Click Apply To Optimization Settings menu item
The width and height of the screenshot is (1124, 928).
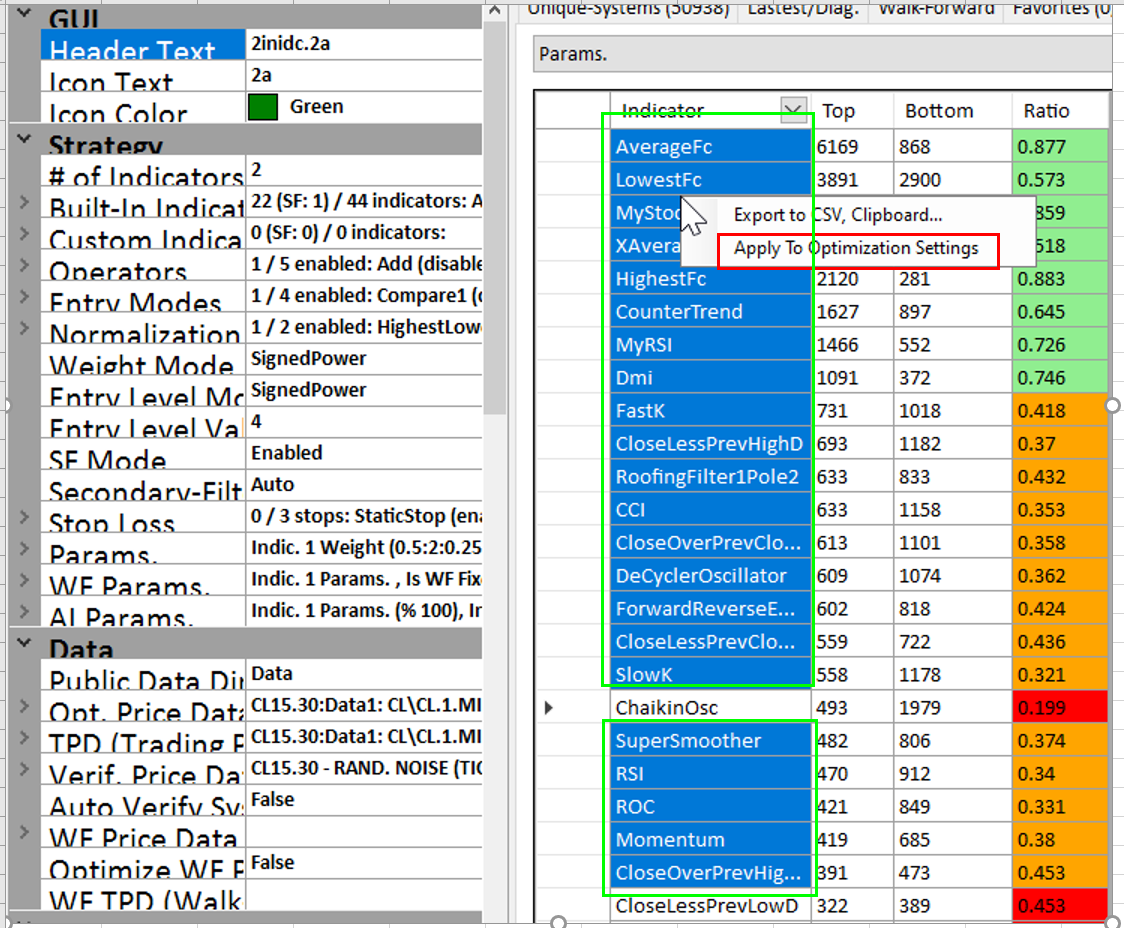856,249
